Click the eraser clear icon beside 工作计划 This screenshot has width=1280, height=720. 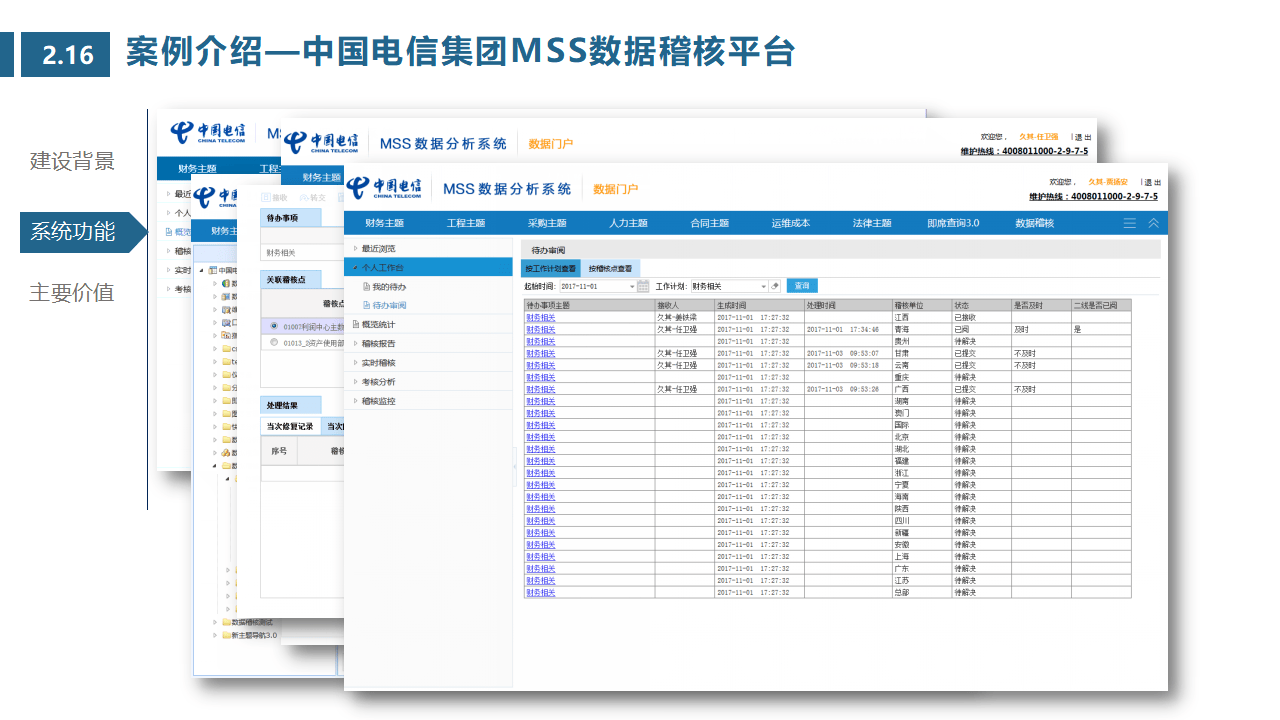tap(775, 286)
